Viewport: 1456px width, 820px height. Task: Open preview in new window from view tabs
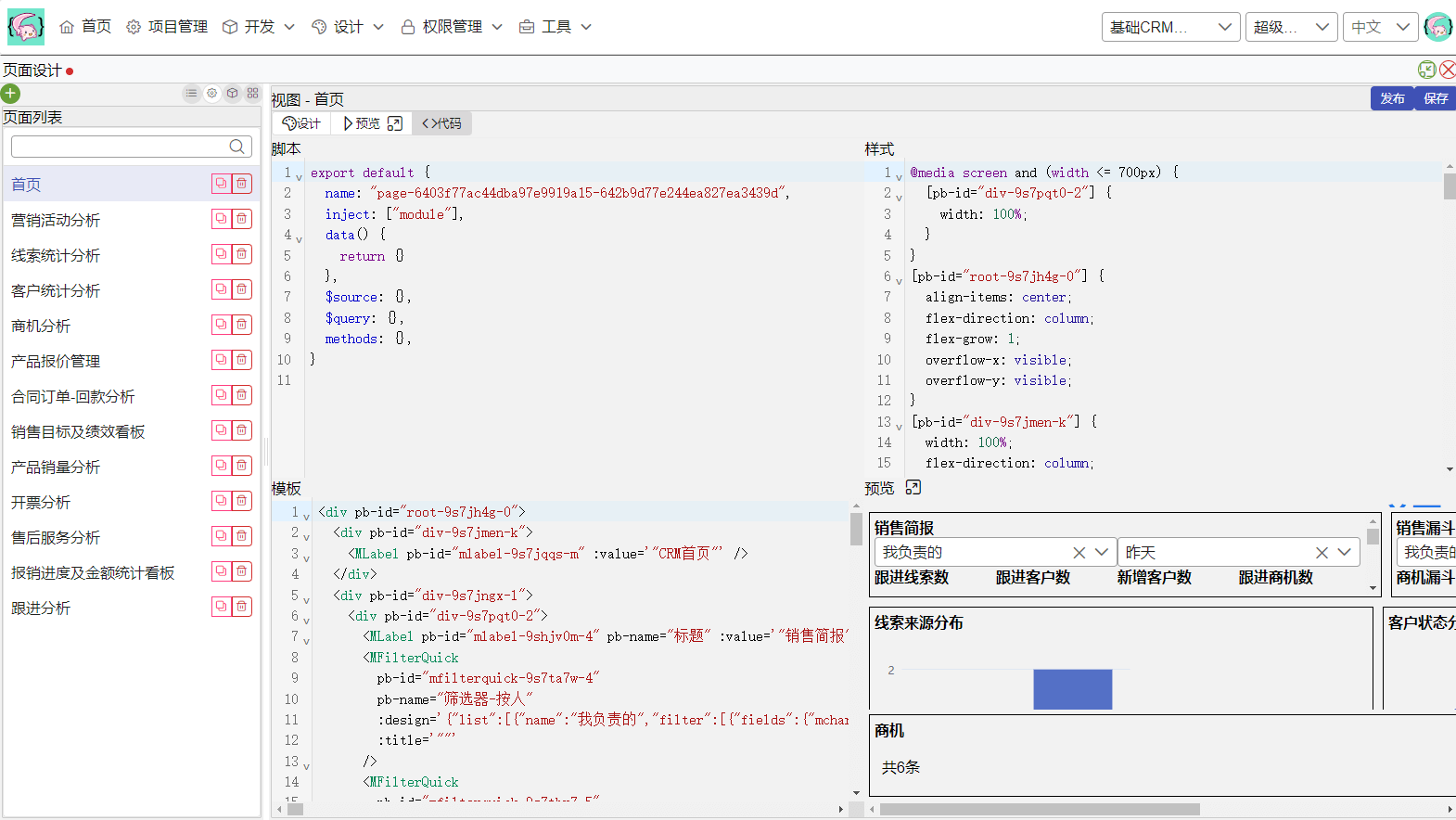pyautogui.click(x=395, y=123)
